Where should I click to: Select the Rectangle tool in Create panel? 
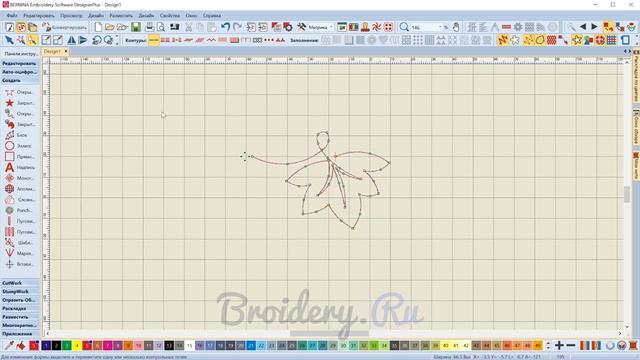coord(9,156)
